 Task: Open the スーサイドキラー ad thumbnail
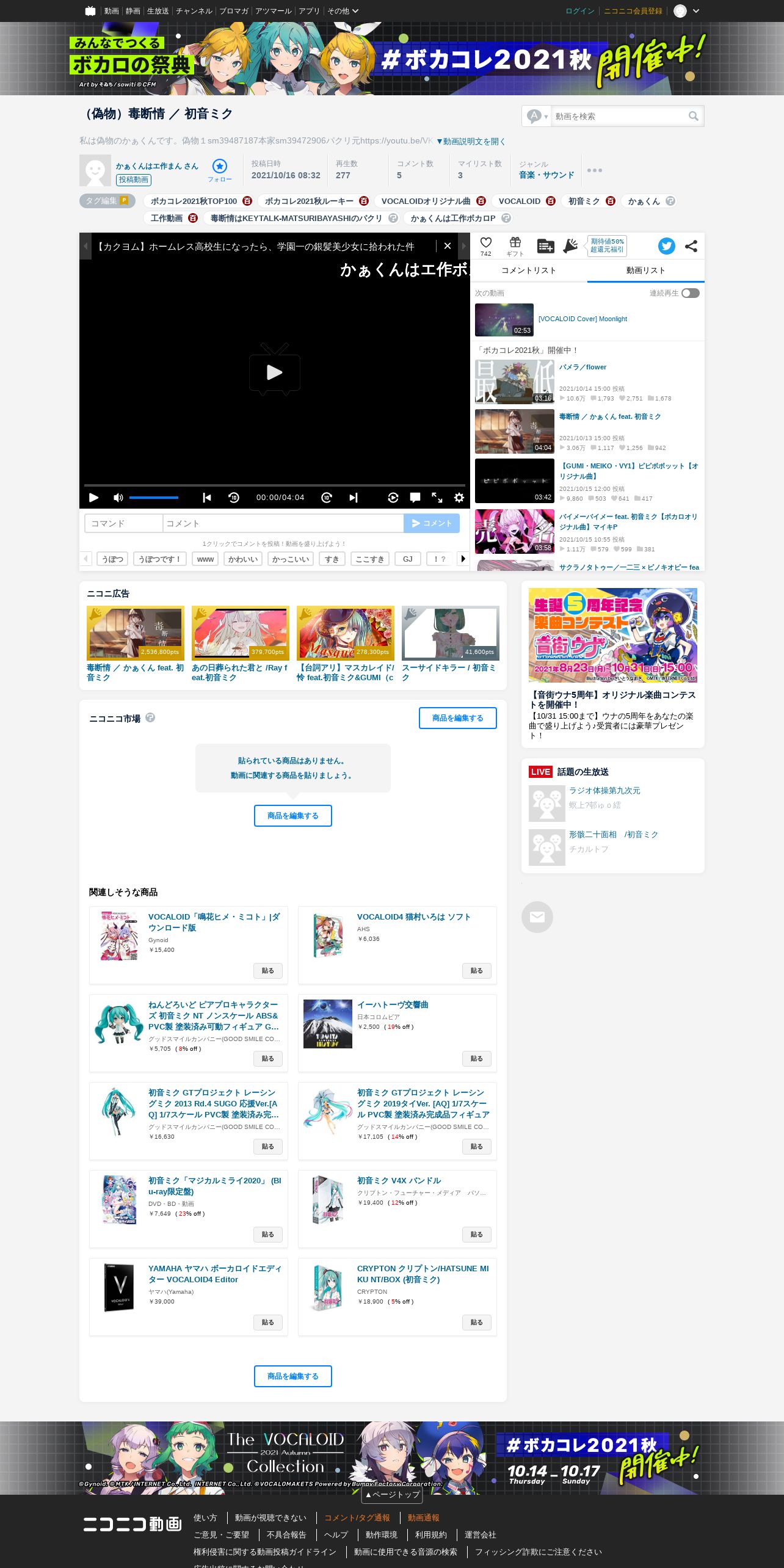point(451,633)
